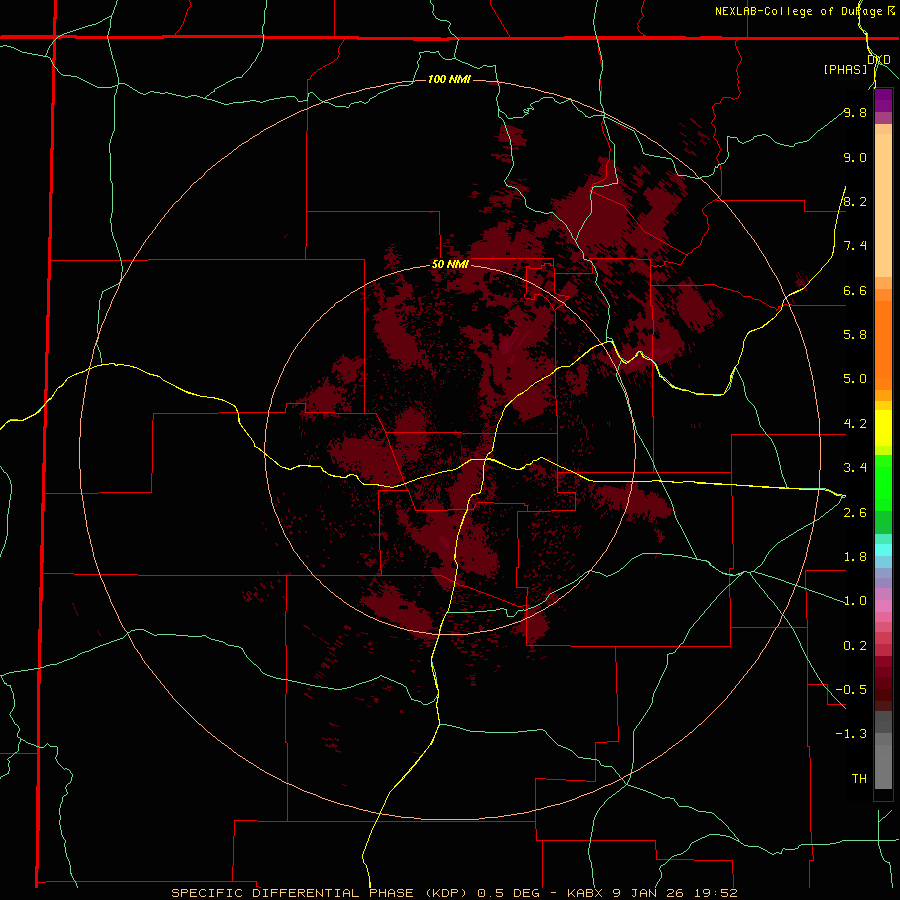Click the 2.6 color scale label
The width and height of the screenshot is (900, 900).
coord(855,513)
